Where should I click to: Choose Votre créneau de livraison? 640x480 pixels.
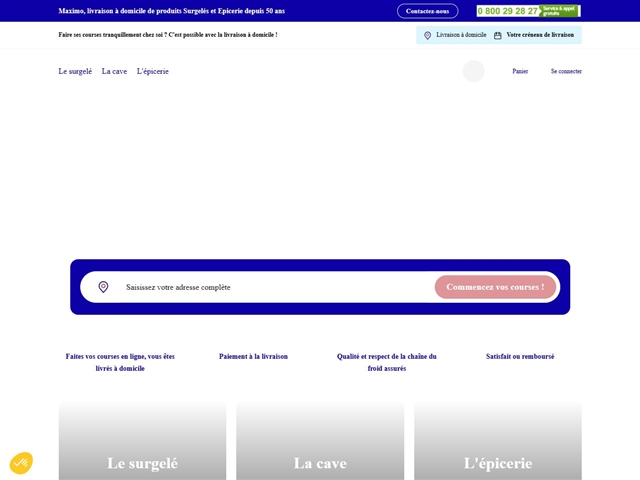[540, 35]
